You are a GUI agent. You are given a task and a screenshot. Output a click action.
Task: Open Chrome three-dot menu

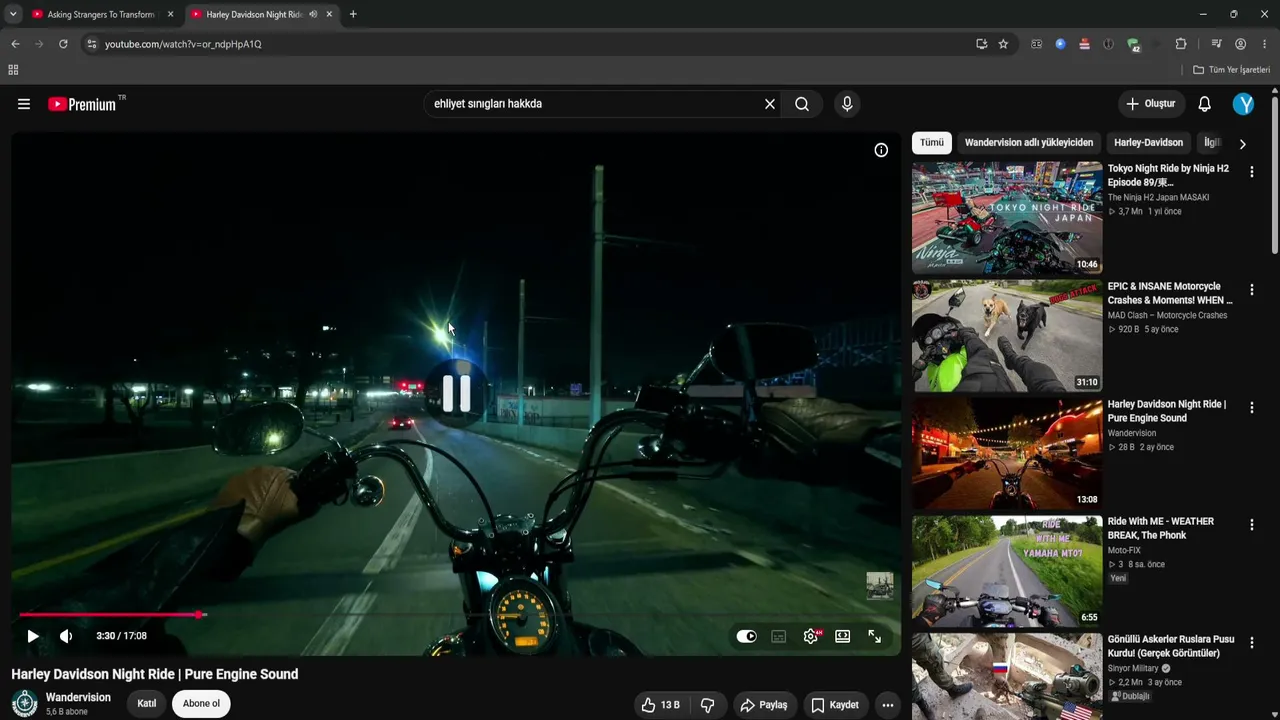[1265, 44]
